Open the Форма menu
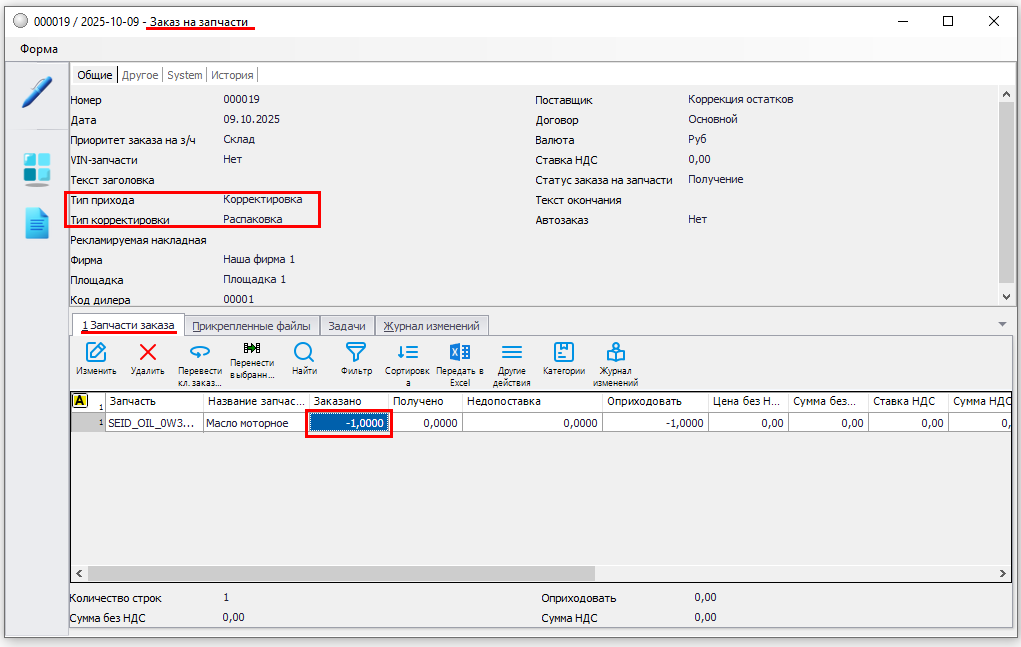Screen dimensions: 1021x647 pos(39,49)
